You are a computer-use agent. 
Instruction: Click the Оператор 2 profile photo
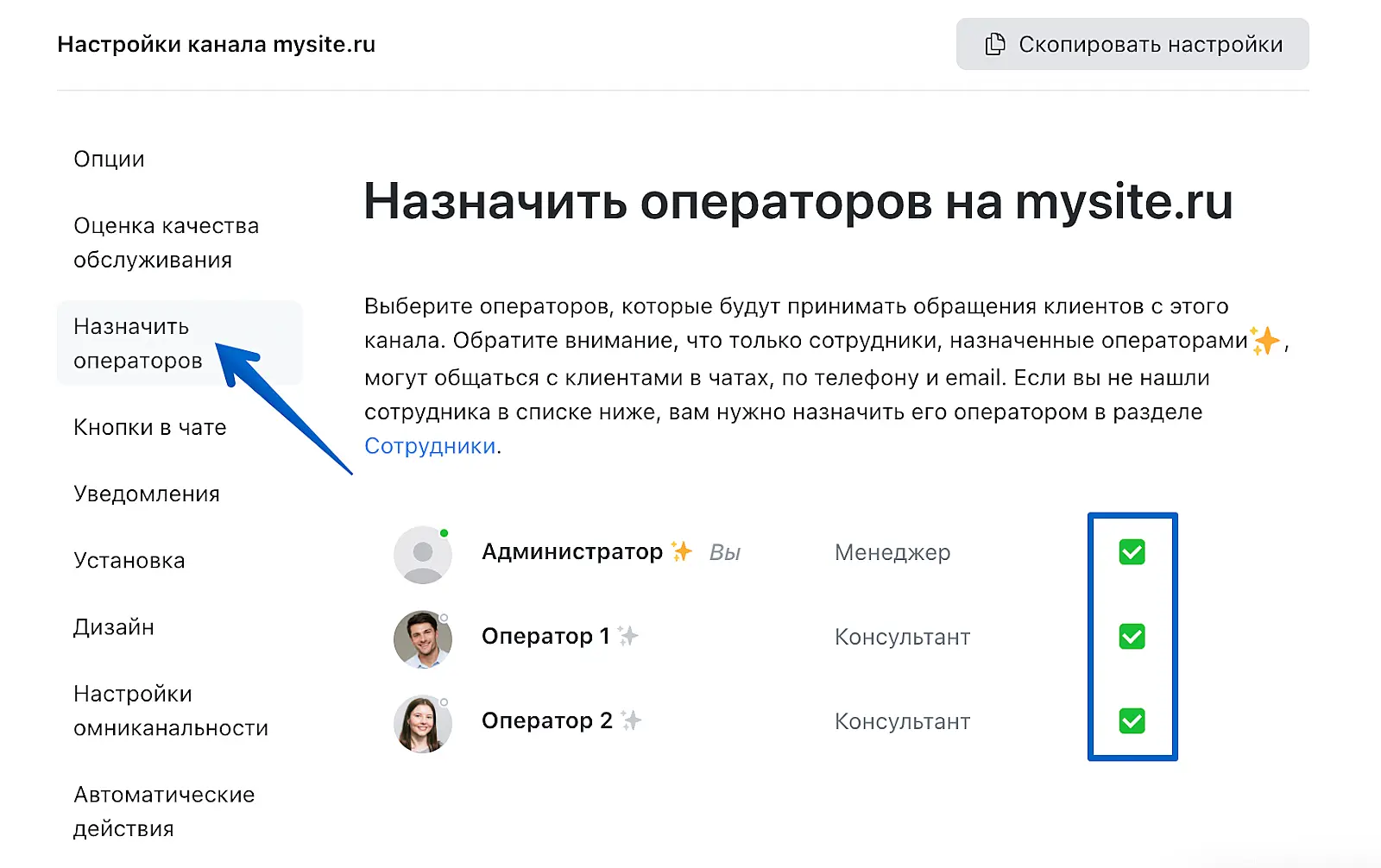pos(423,724)
